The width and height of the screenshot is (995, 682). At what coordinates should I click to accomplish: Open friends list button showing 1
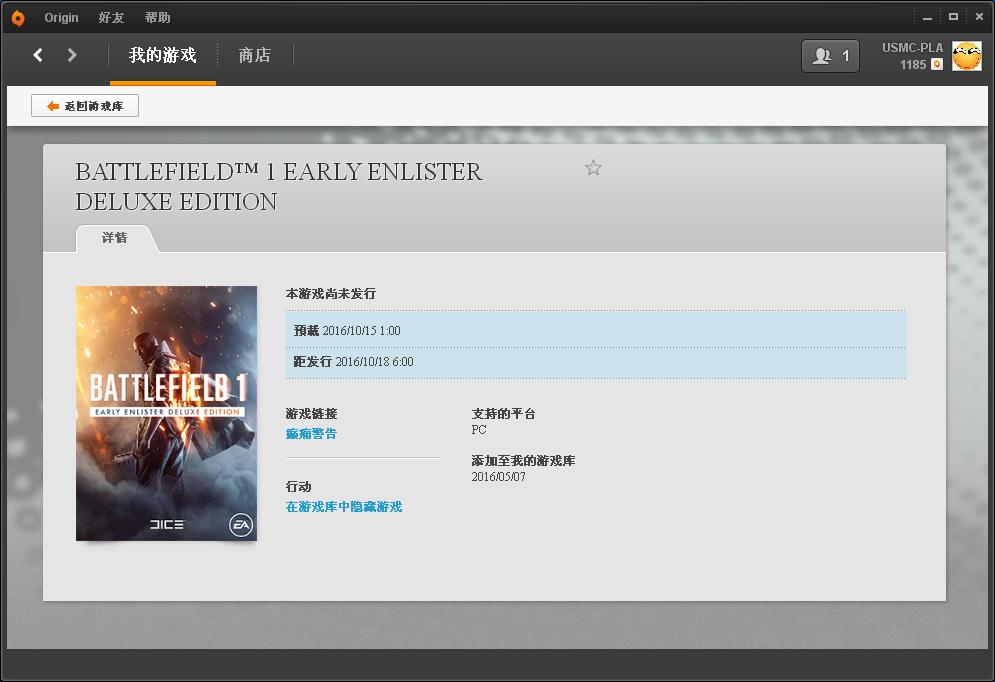[x=830, y=56]
